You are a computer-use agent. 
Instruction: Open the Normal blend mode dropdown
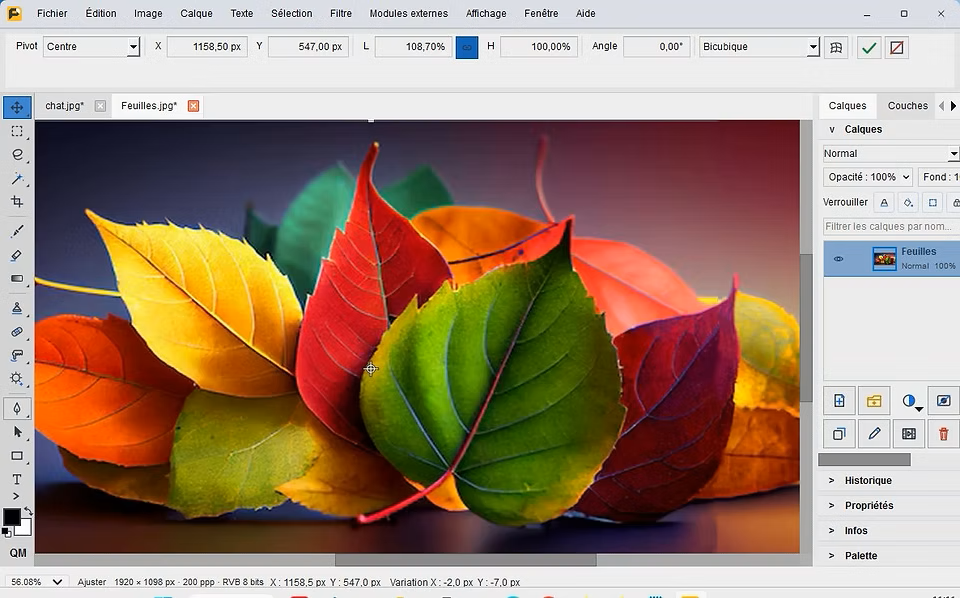(x=891, y=153)
